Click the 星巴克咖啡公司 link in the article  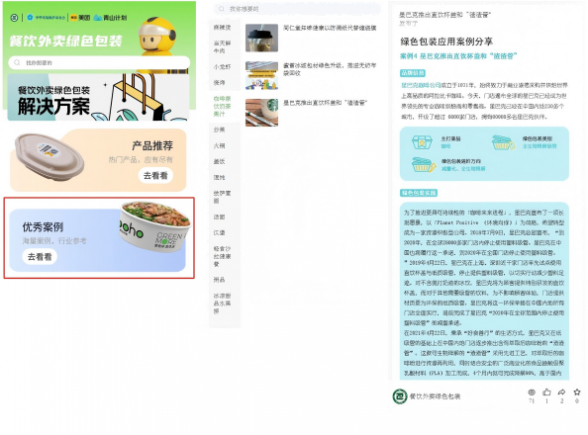pos(421,85)
